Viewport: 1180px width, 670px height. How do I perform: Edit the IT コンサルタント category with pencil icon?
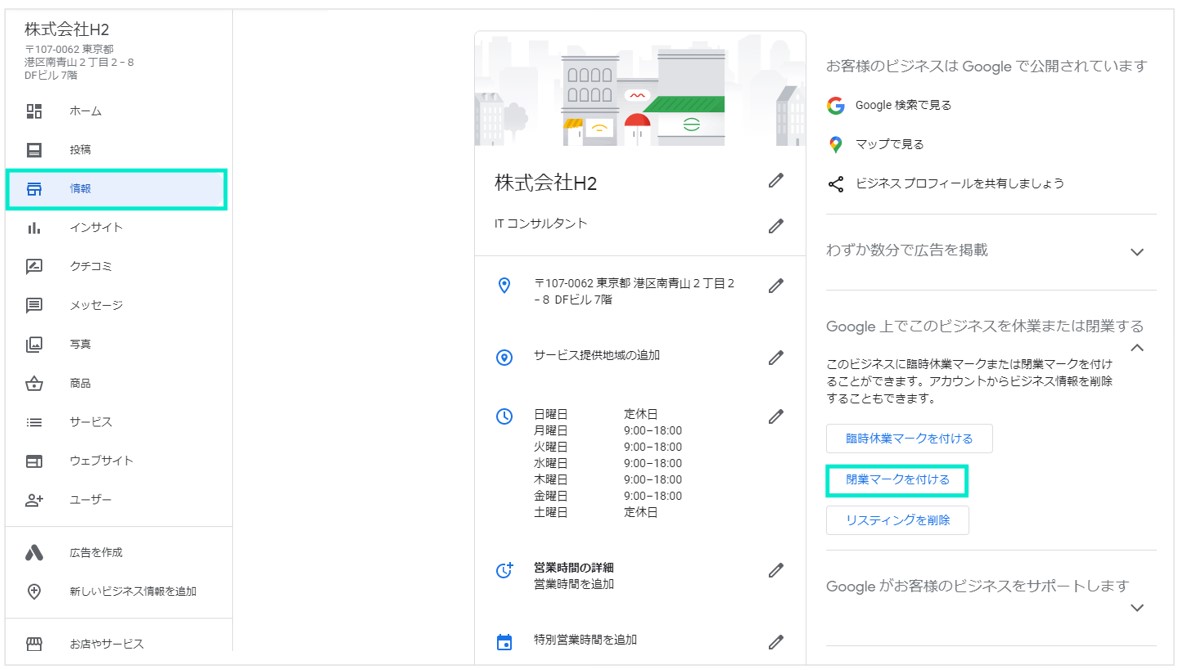point(775,226)
